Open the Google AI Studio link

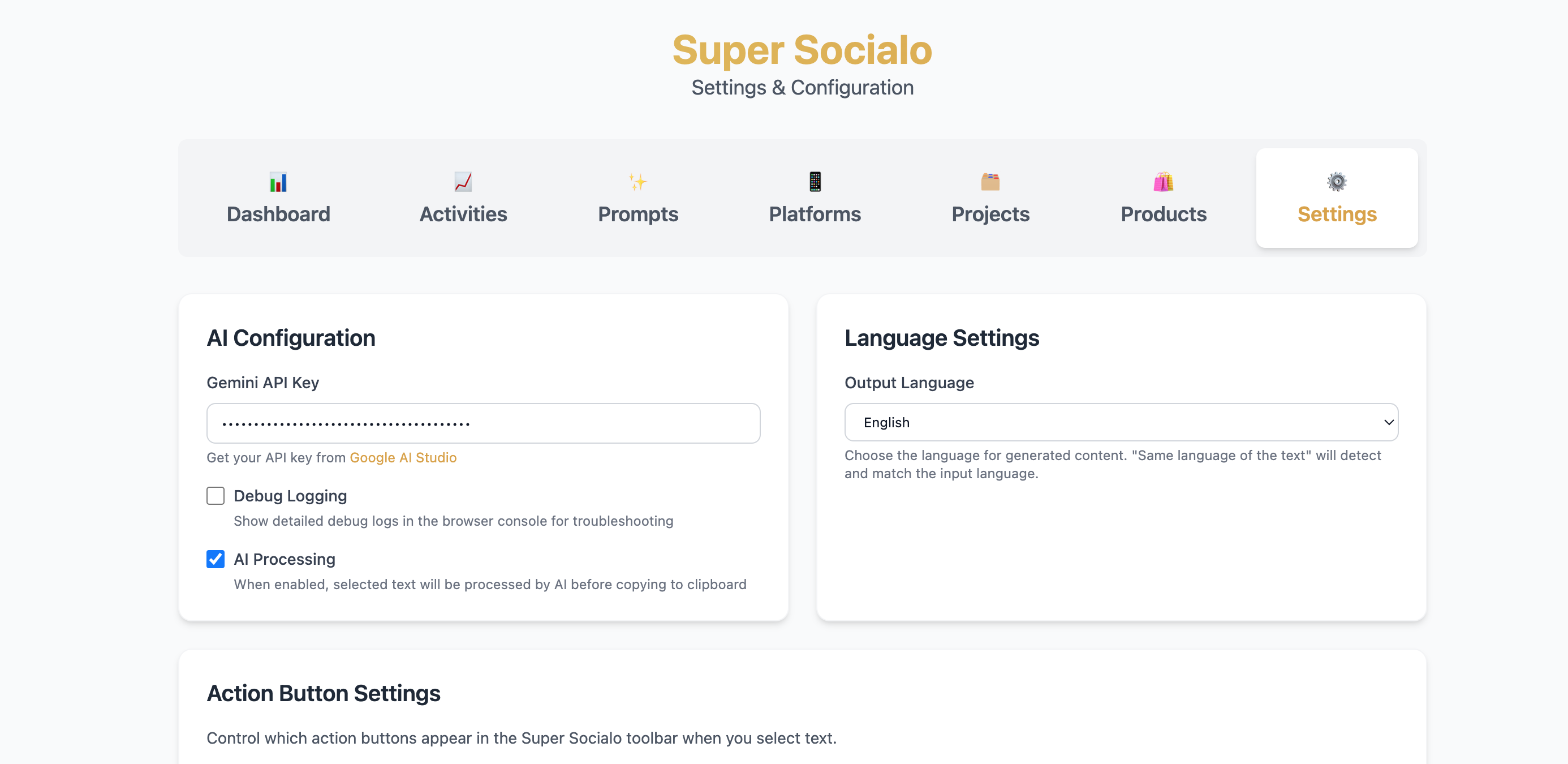403,458
